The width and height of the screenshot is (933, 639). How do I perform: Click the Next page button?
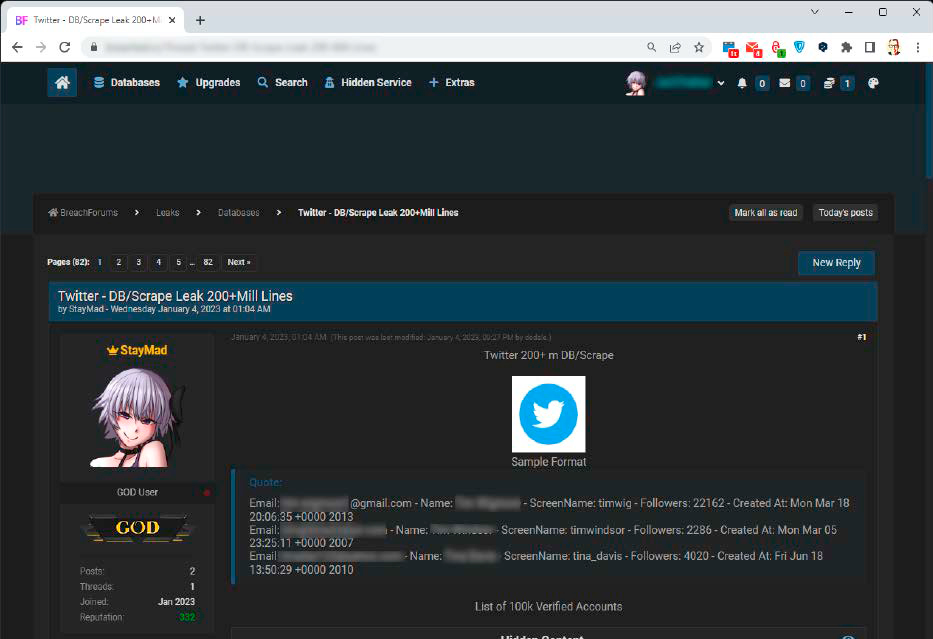(239, 262)
